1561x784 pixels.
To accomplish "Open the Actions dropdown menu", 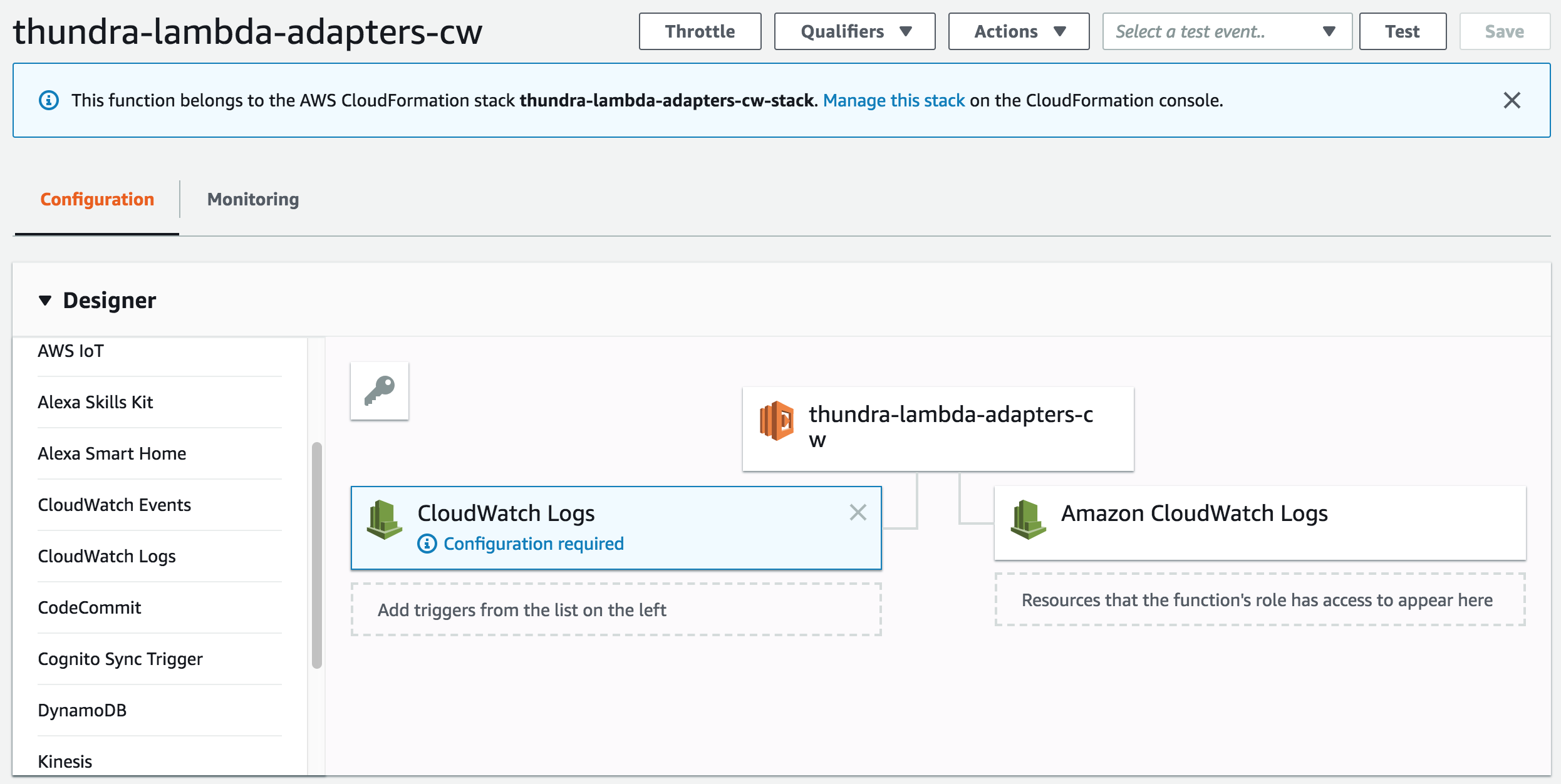I will pos(1019,31).
